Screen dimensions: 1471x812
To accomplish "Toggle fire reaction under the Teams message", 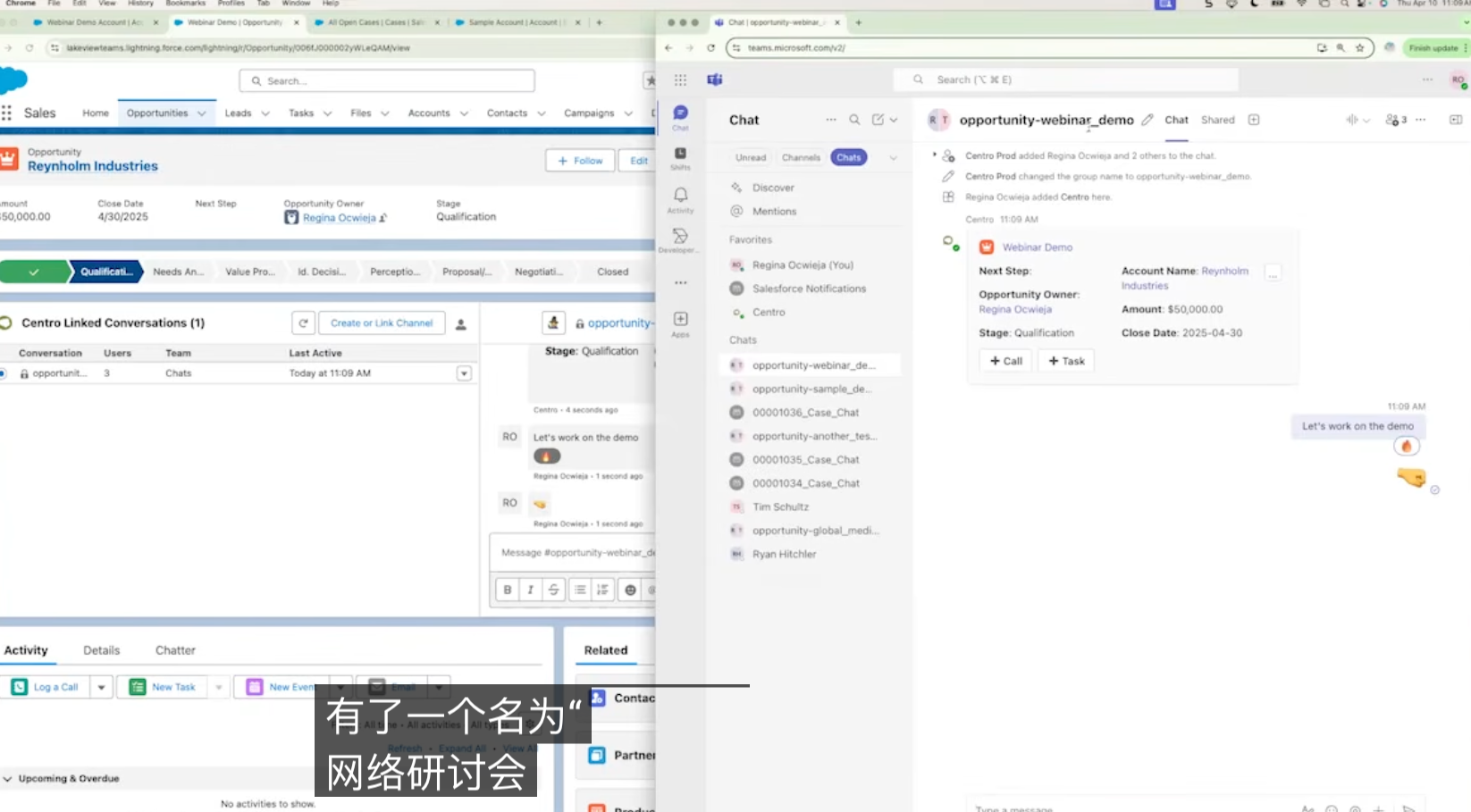I will point(1407,447).
